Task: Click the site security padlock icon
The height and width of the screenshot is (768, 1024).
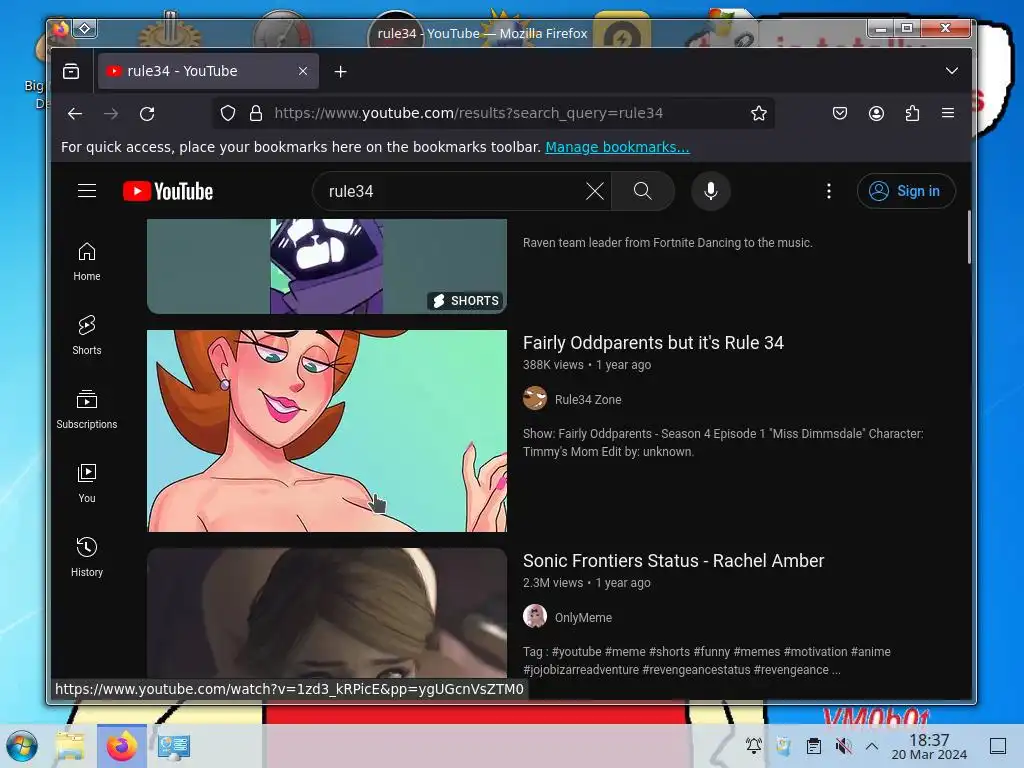Action: (x=256, y=114)
